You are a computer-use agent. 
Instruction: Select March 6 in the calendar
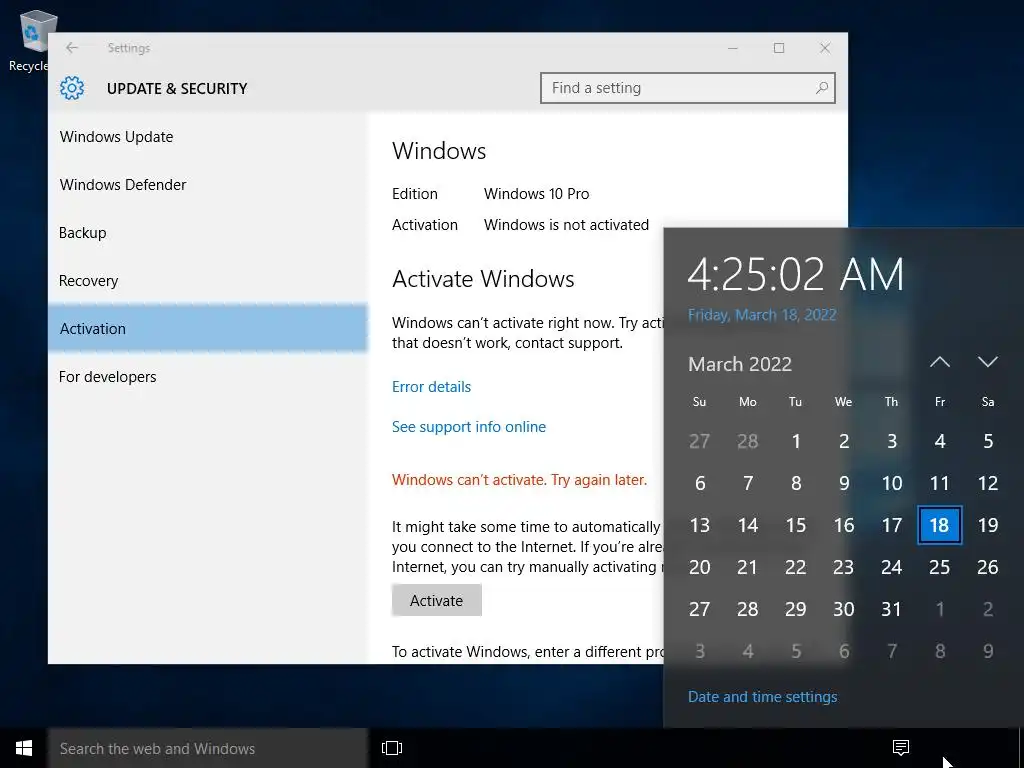click(699, 483)
